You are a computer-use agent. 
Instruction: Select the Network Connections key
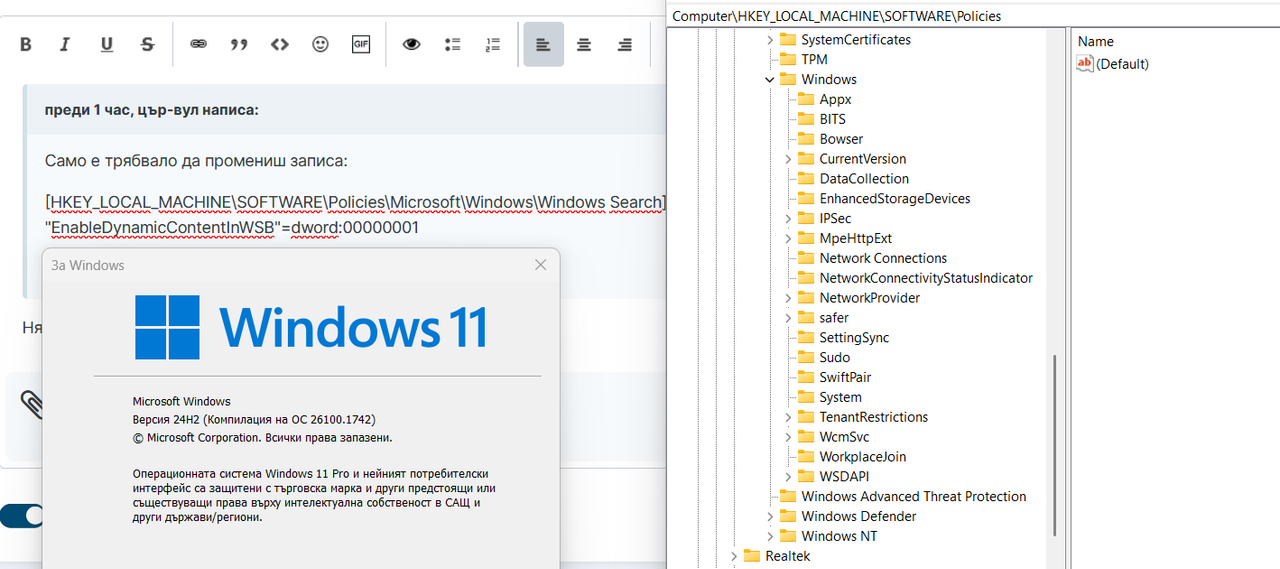point(883,258)
